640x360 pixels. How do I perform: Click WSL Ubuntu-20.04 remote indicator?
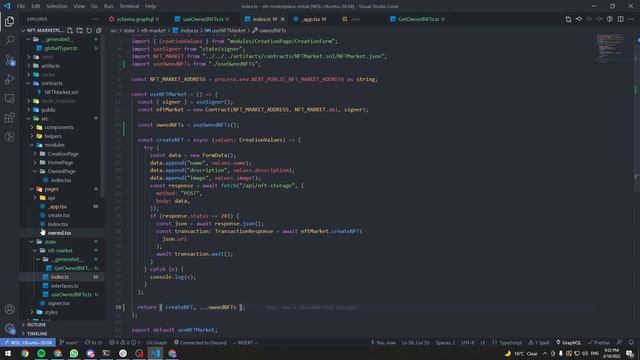point(28,342)
